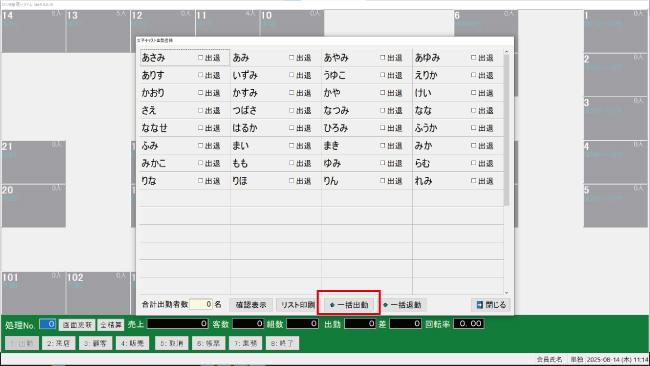Close the dialog with the 閉じる button
Screen dimensions: 650x366
coord(491,305)
